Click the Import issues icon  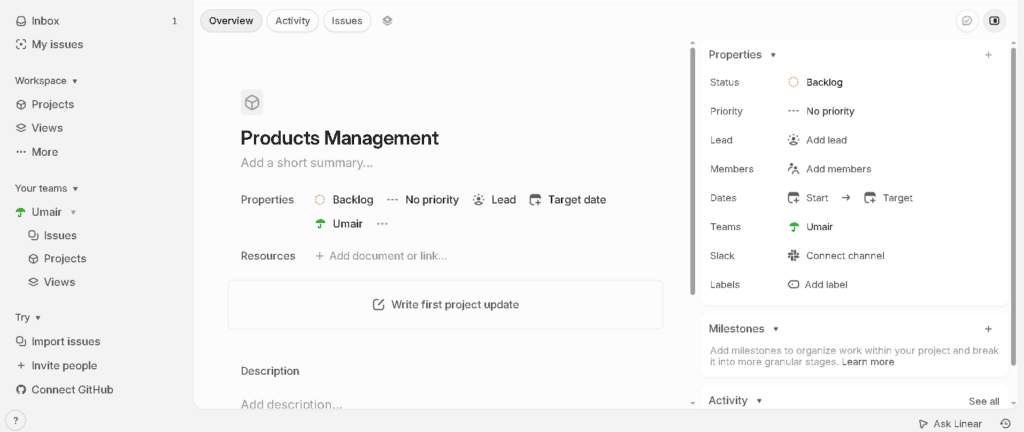pos(21,341)
